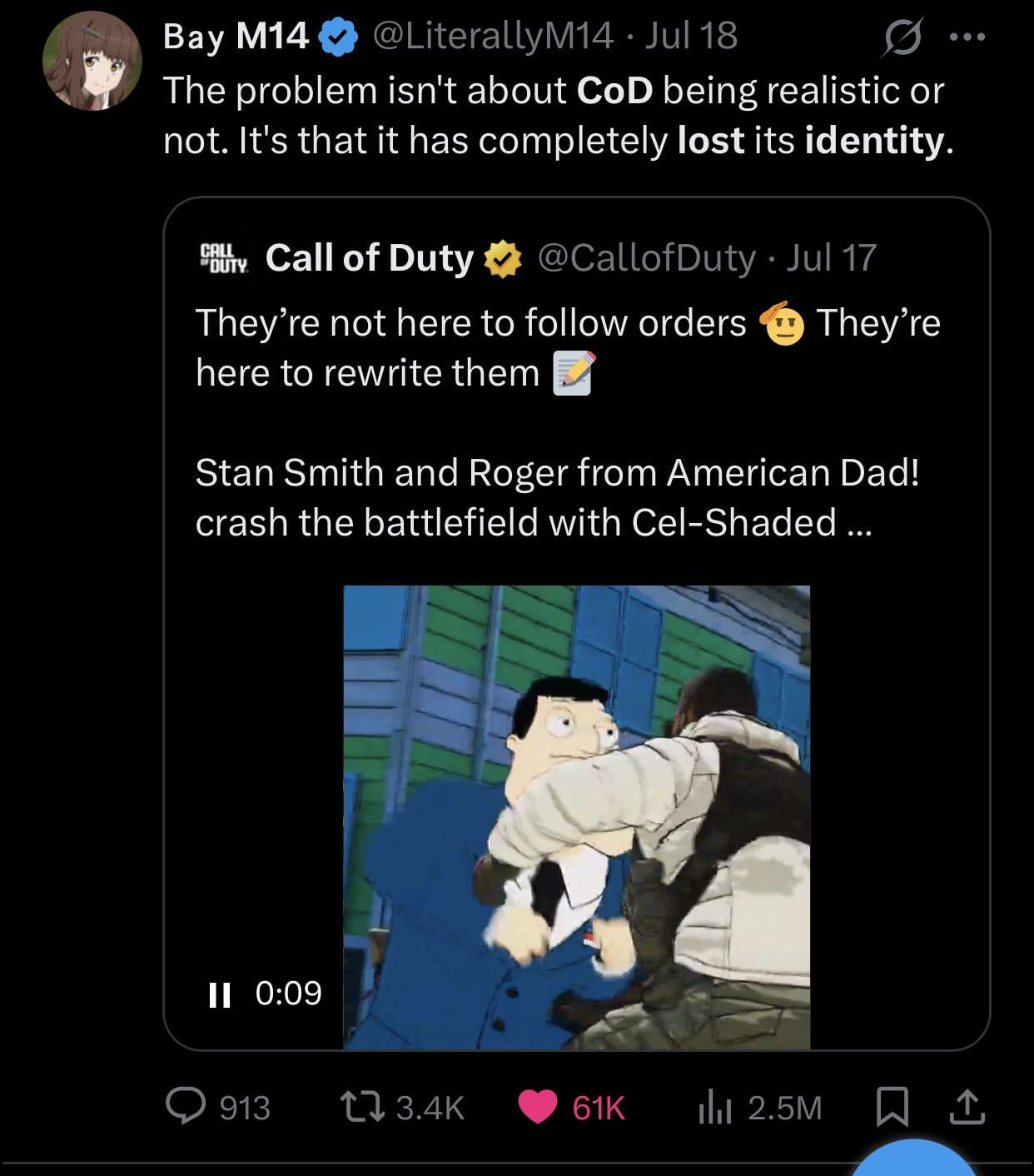1034x1176 pixels.
Task: Open the quoted Call of Duty post text
Action: click(568, 421)
